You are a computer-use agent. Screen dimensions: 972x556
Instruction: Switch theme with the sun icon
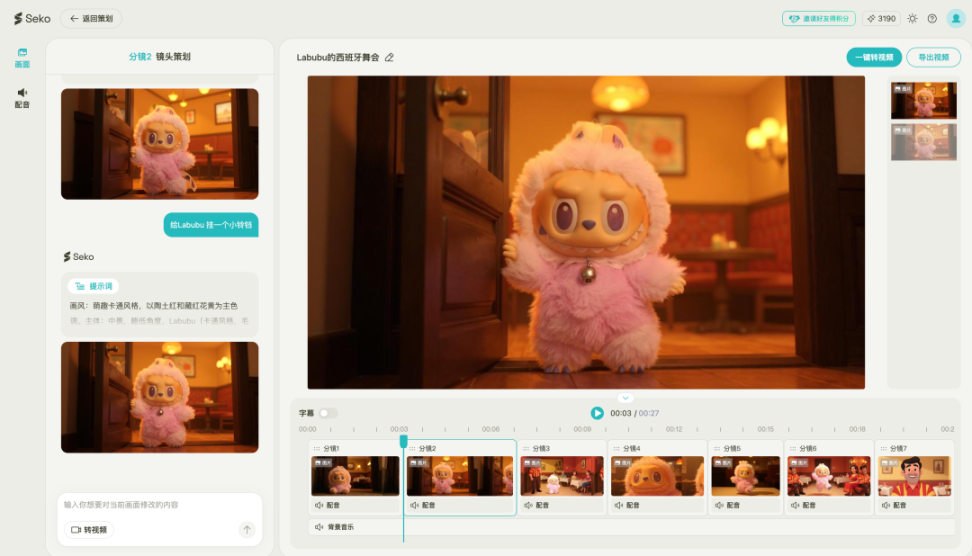(912, 18)
